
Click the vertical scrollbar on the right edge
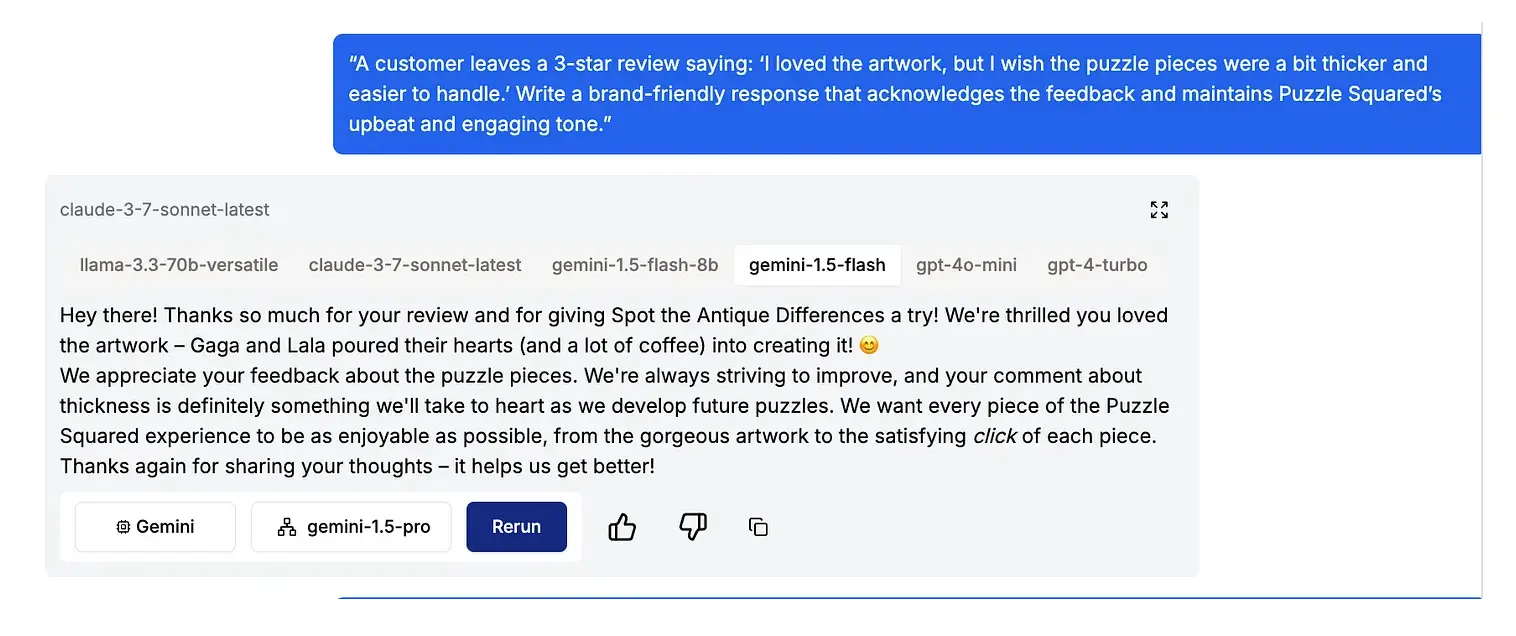pyautogui.click(x=1482, y=300)
